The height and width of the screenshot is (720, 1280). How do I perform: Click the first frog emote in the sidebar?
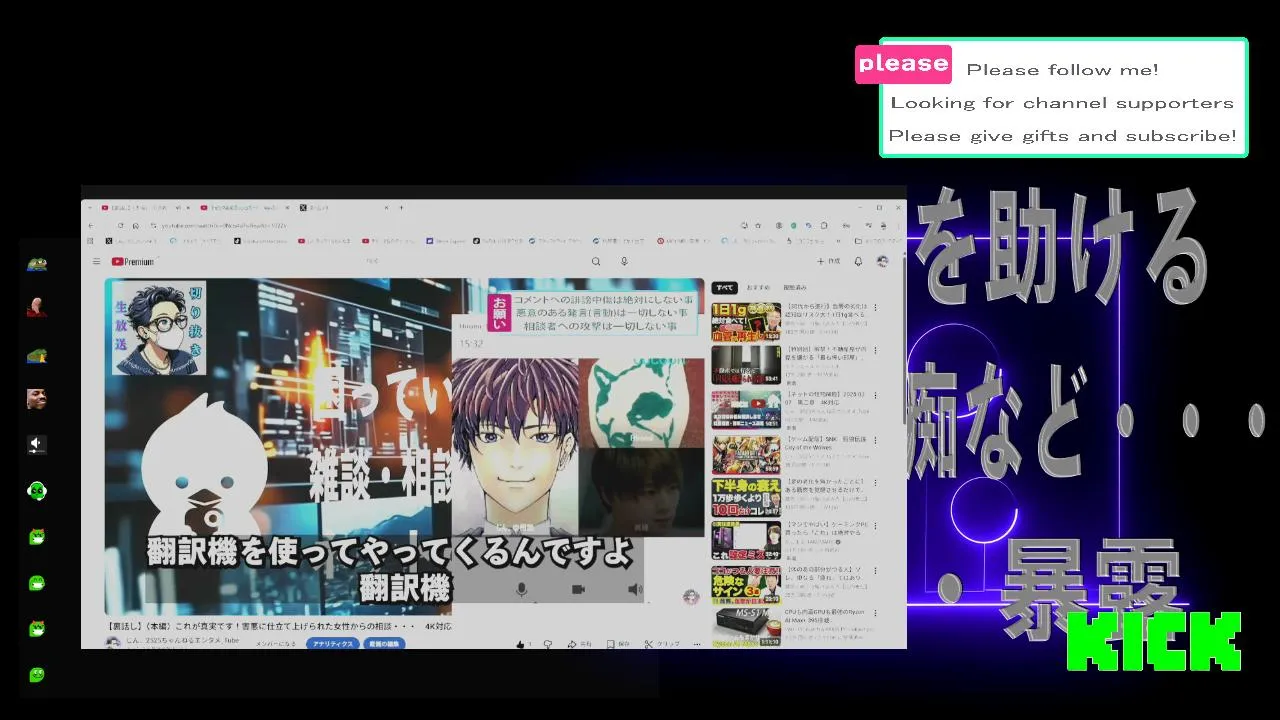point(37,264)
